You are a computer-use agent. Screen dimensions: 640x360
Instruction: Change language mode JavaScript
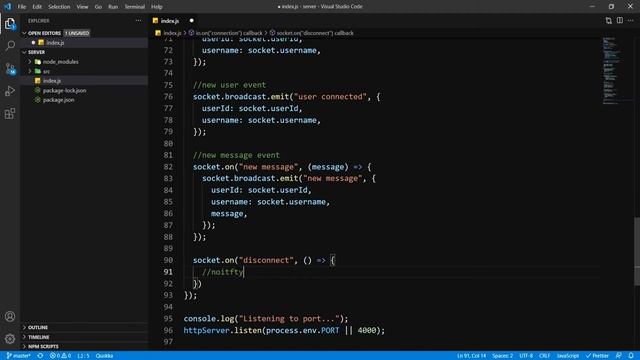568,356
